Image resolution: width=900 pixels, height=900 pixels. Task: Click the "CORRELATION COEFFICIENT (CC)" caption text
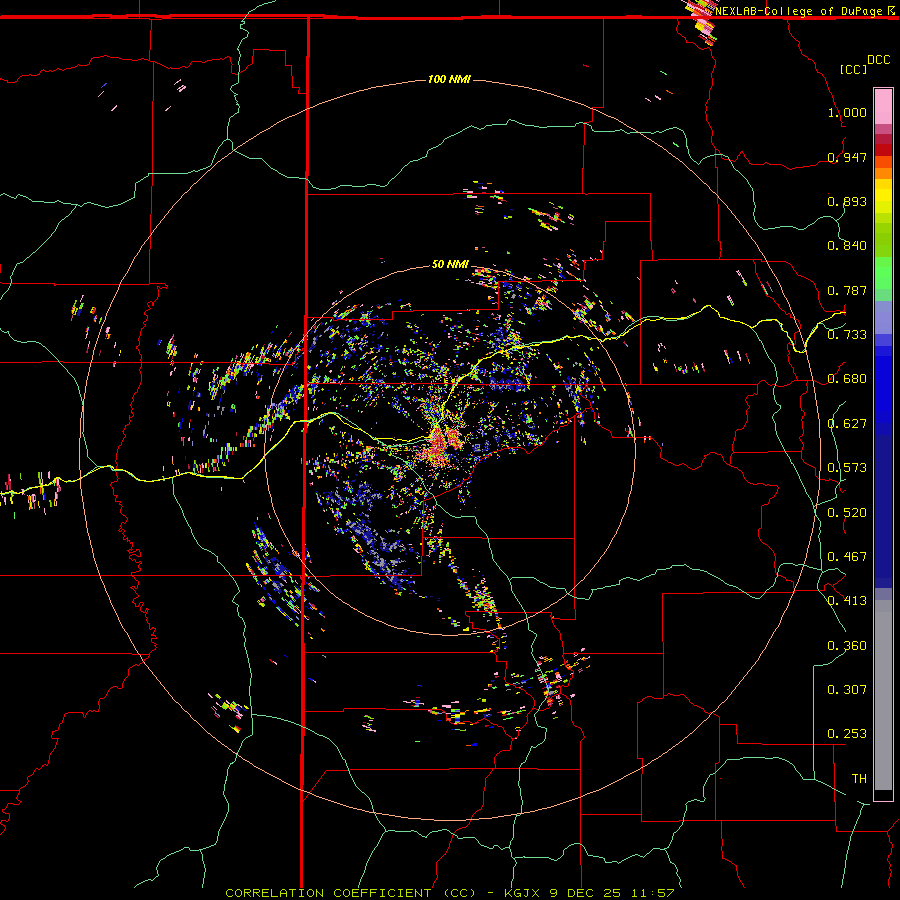coord(350,893)
